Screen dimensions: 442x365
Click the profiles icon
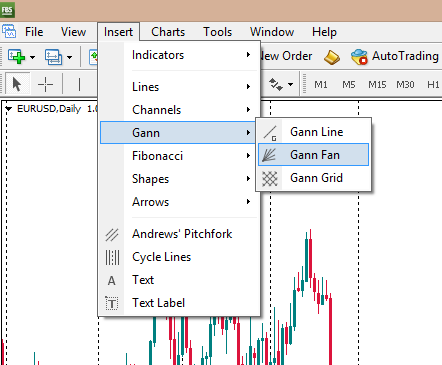[53, 57]
